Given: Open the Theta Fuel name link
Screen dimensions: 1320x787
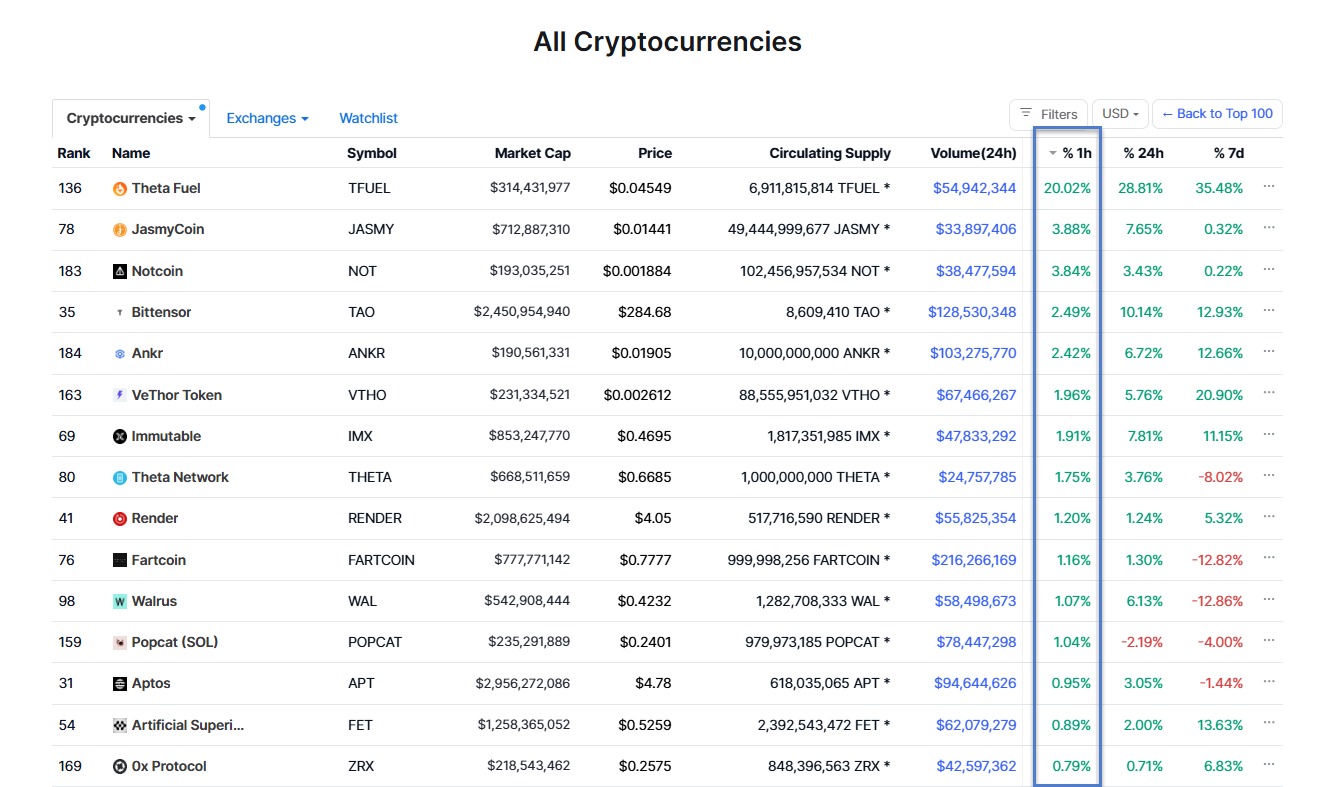Looking at the screenshot, I should click(x=166, y=188).
